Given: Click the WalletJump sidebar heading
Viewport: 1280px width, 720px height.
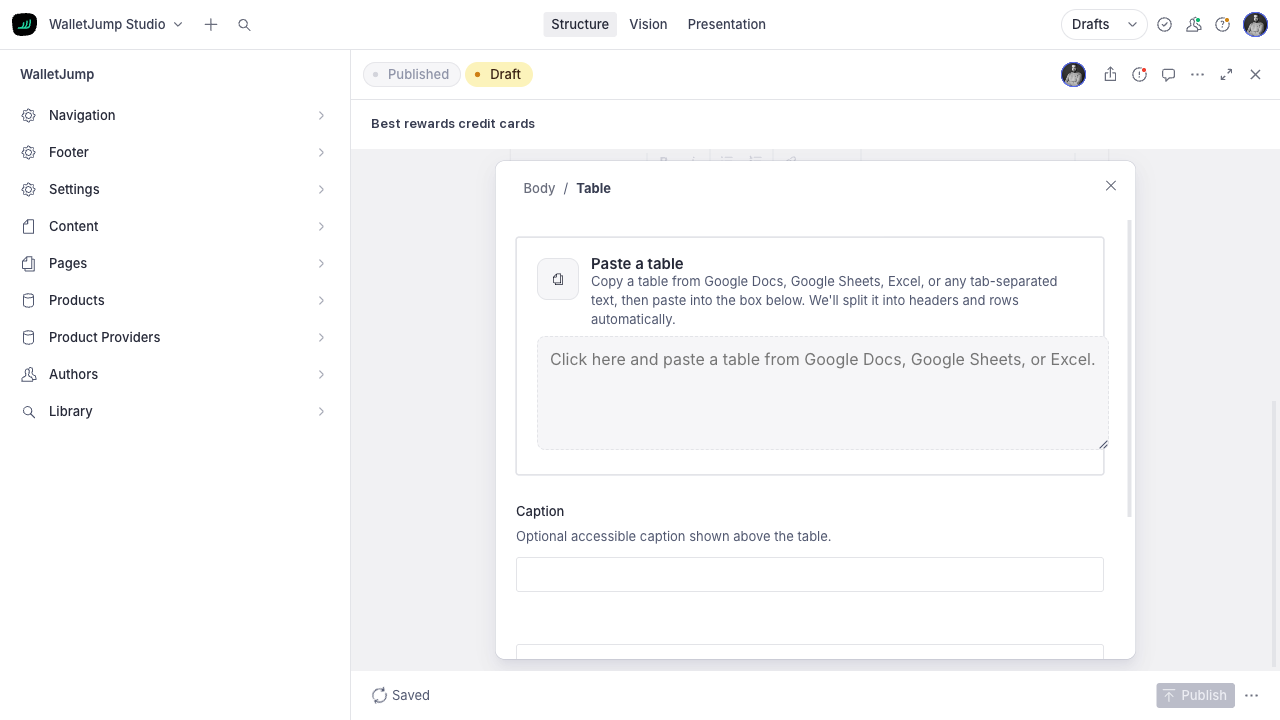Looking at the screenshot, I should coord(57,74).
